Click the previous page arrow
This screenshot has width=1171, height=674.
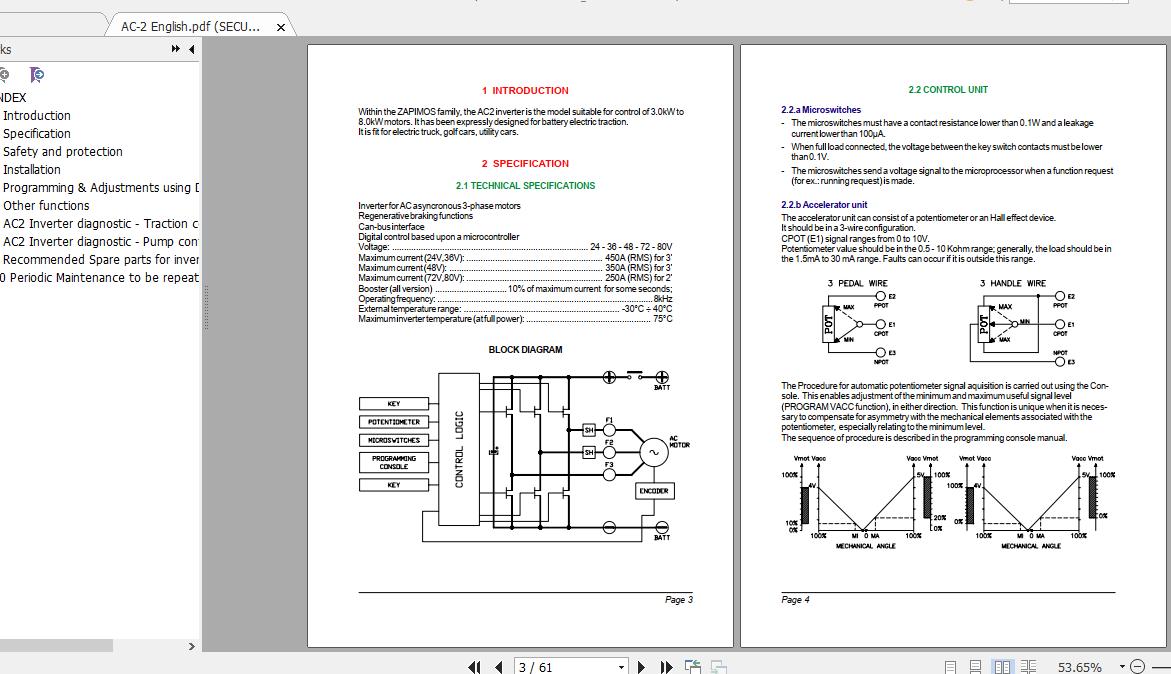(x=498, y=665)
